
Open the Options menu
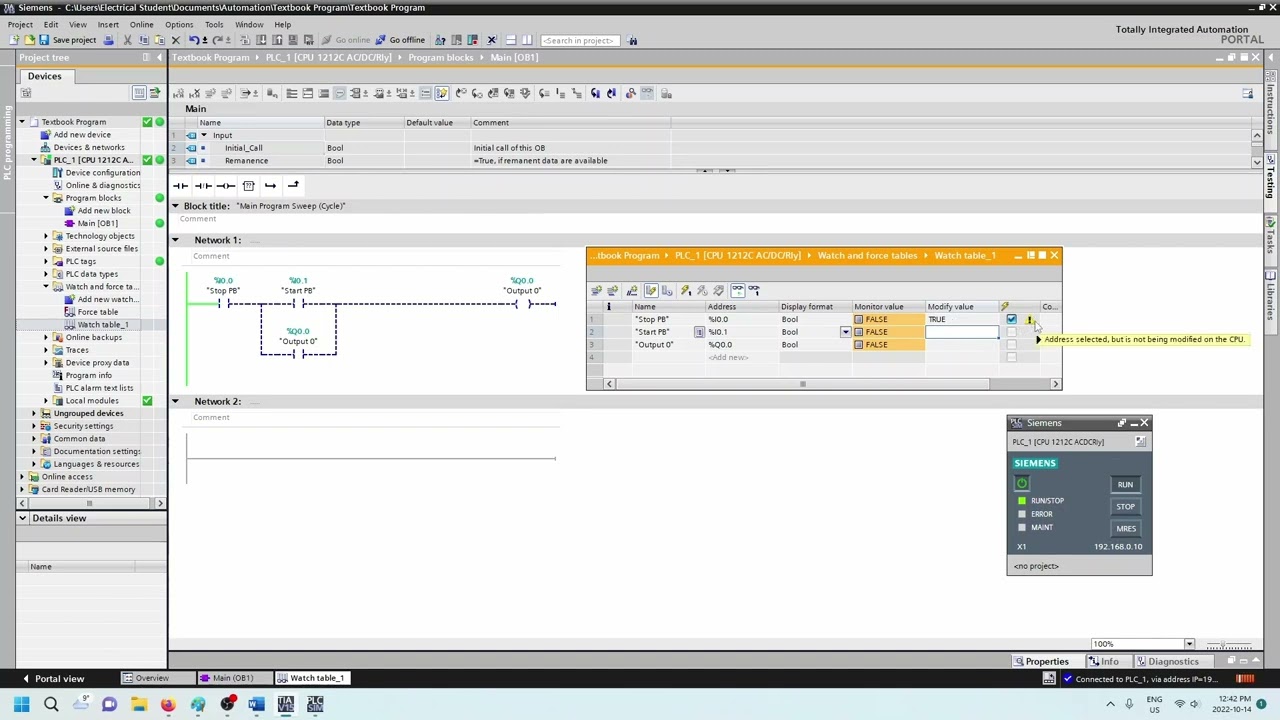179,24
